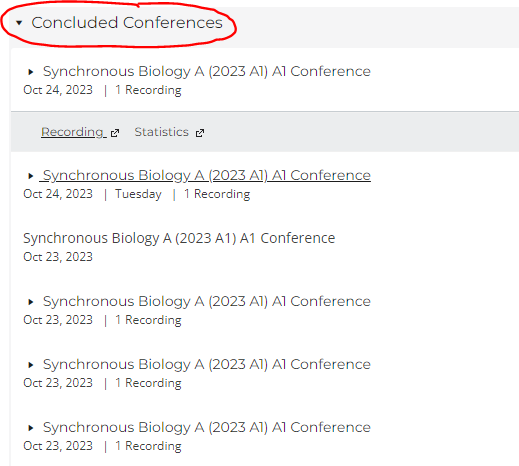This screenshot has width=519, height=466.
Task: Expand the topmost Oct 24 conference triangle
Action: [x=31, y=72]
